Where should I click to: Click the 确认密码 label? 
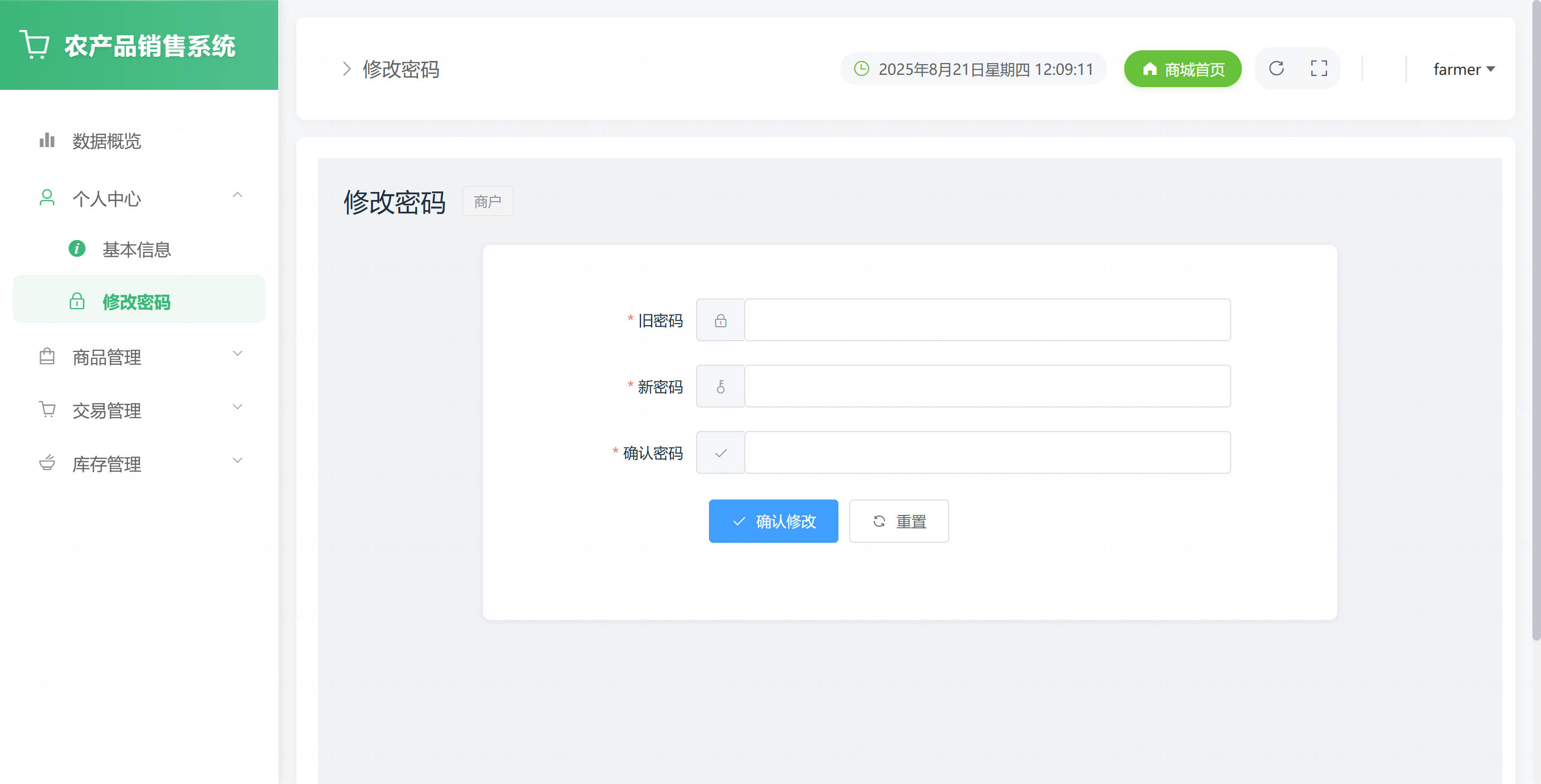(x=653, y=454)
